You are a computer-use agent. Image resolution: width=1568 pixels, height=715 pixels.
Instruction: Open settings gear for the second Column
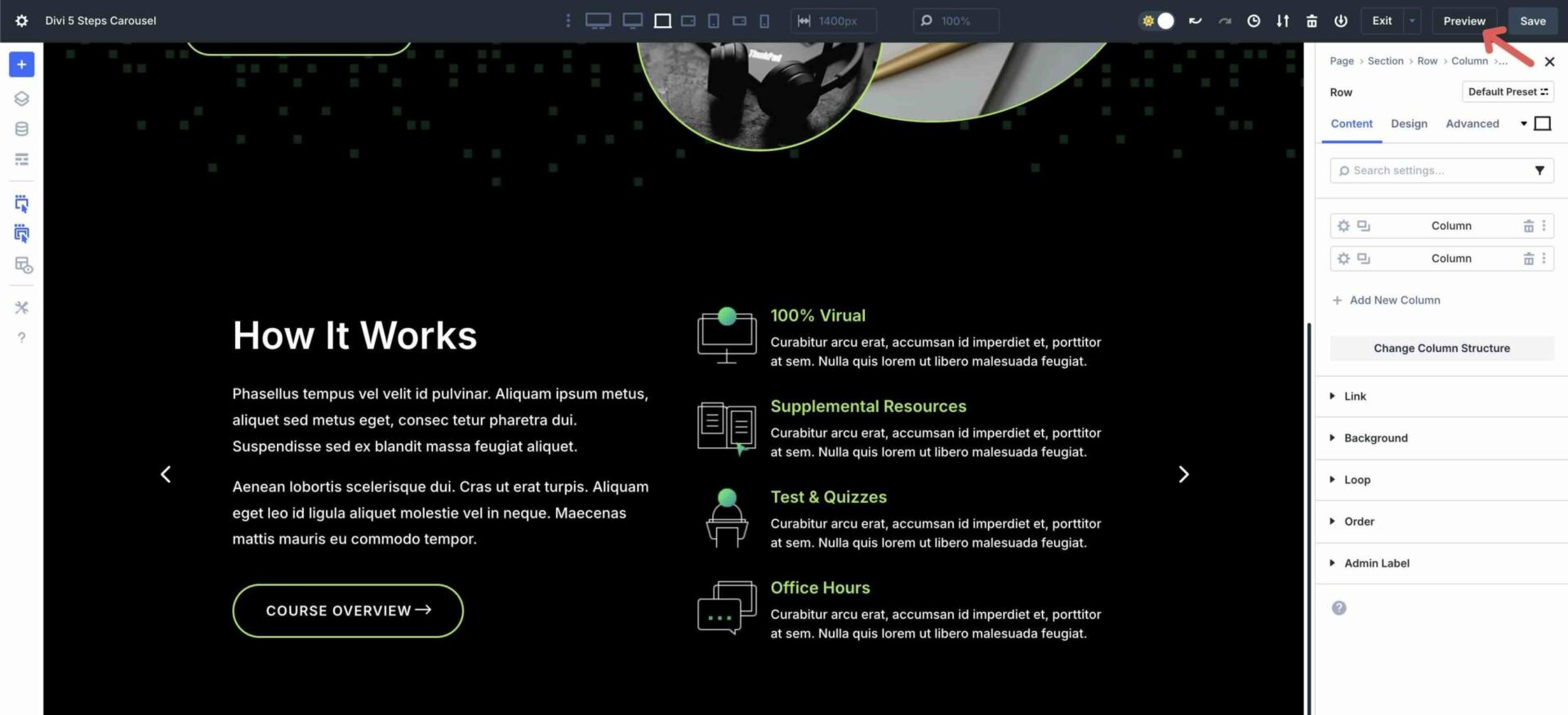click(x=1343, y=259)
